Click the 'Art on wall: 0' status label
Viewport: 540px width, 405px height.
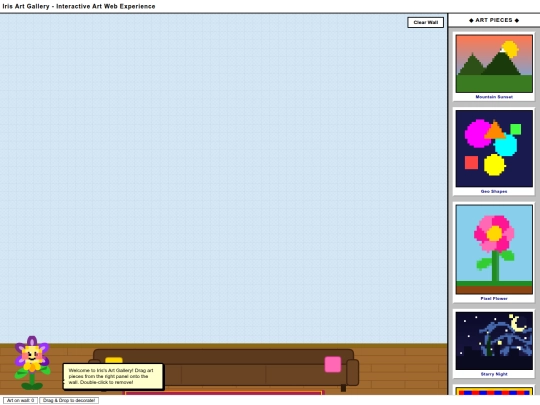coord(20,400)
